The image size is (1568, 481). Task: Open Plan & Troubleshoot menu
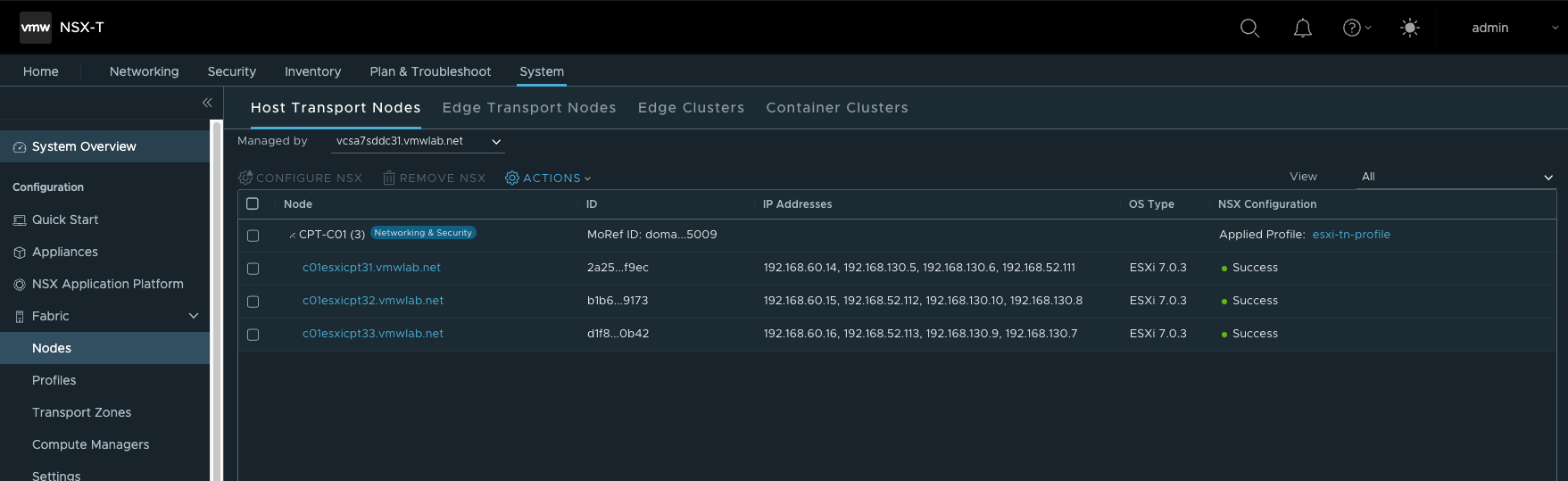coord(430,71)
